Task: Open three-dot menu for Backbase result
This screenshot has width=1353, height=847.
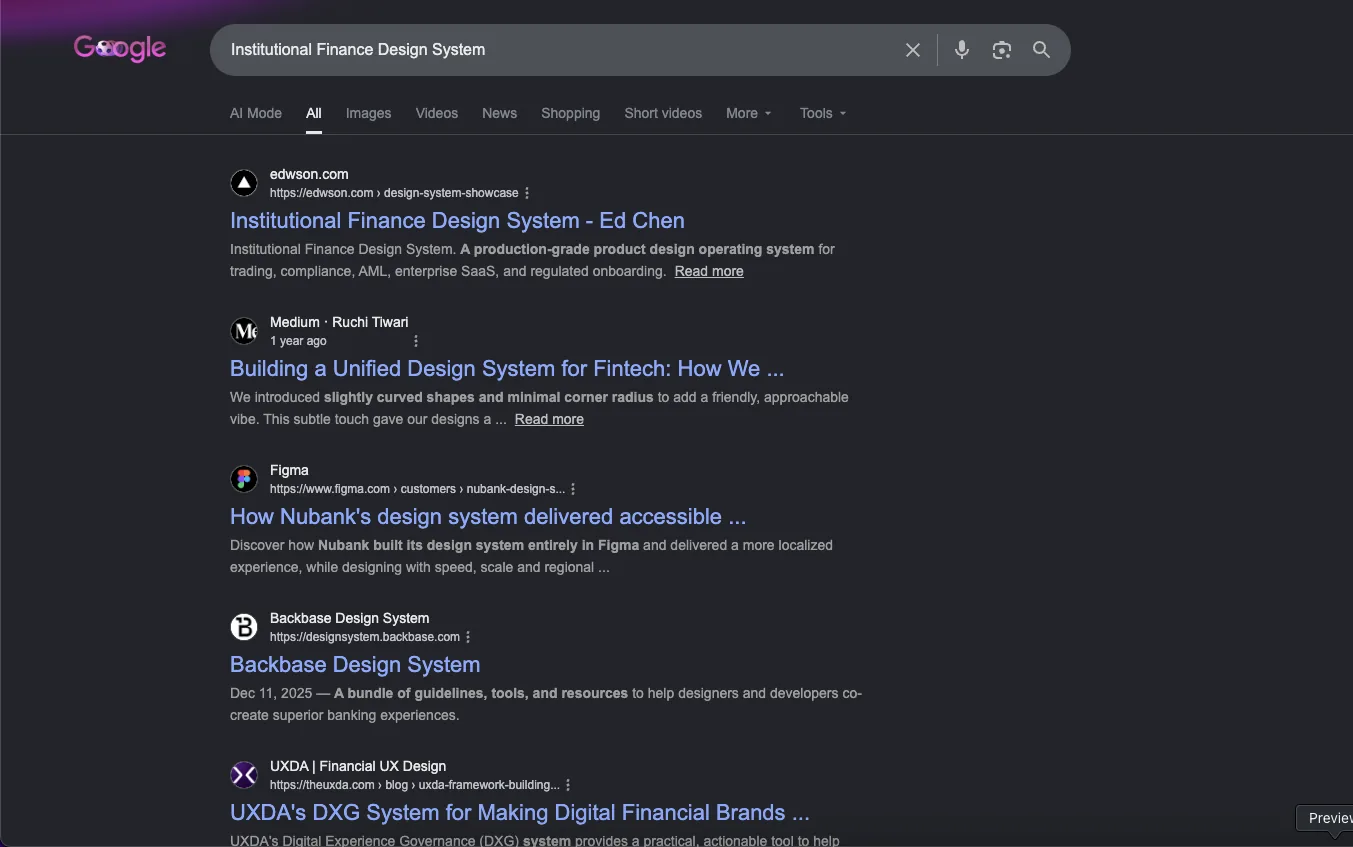Action: [x=468, y=637]
